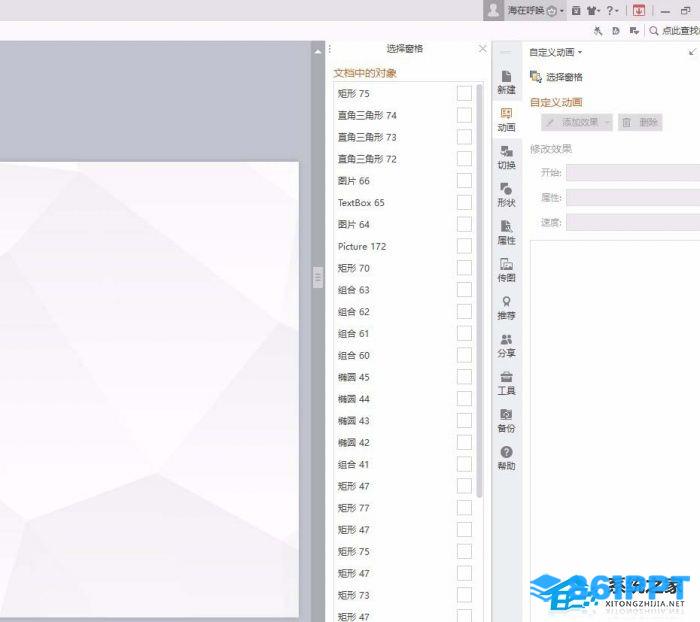The height and width of the screenshot is (622, 700).
Task: Open the 切换 transitions panel
Action: click(x=506, y=158)
